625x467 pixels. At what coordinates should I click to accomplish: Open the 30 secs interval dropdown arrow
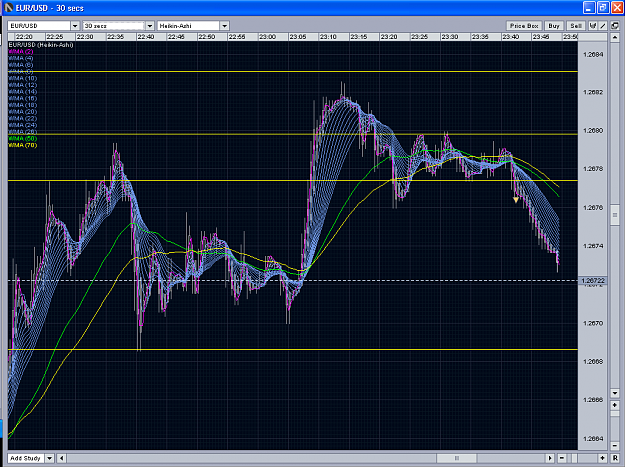[149, 26]
